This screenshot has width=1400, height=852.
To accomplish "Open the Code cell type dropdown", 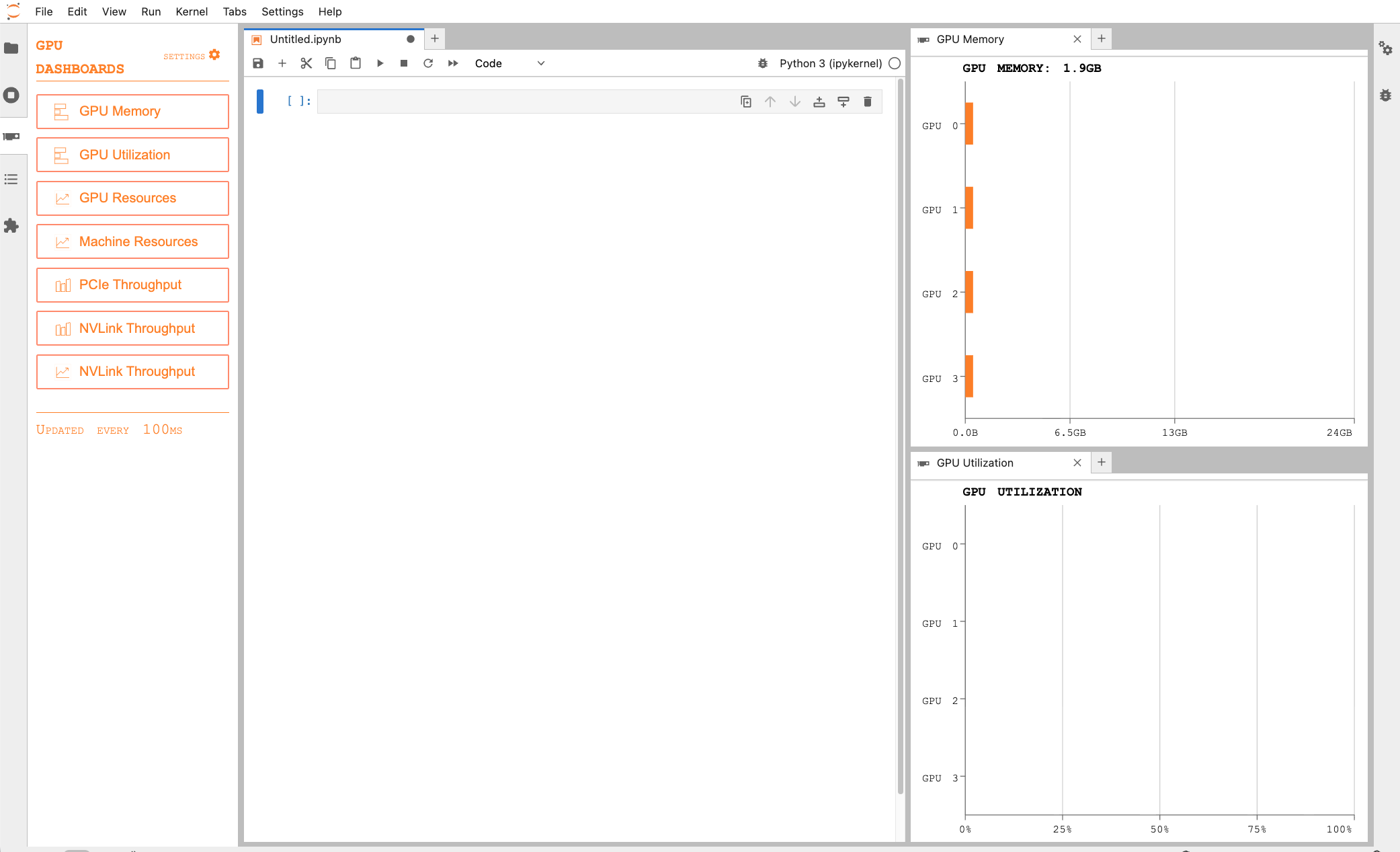I will 509,63.
